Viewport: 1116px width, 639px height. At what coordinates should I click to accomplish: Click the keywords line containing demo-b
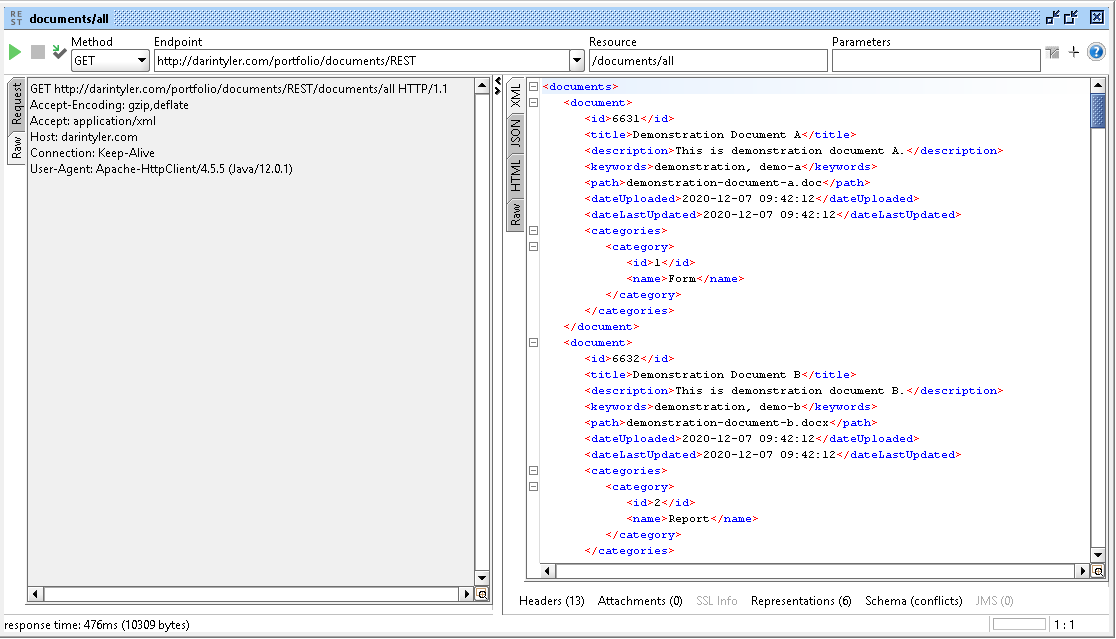pos(731,407)
